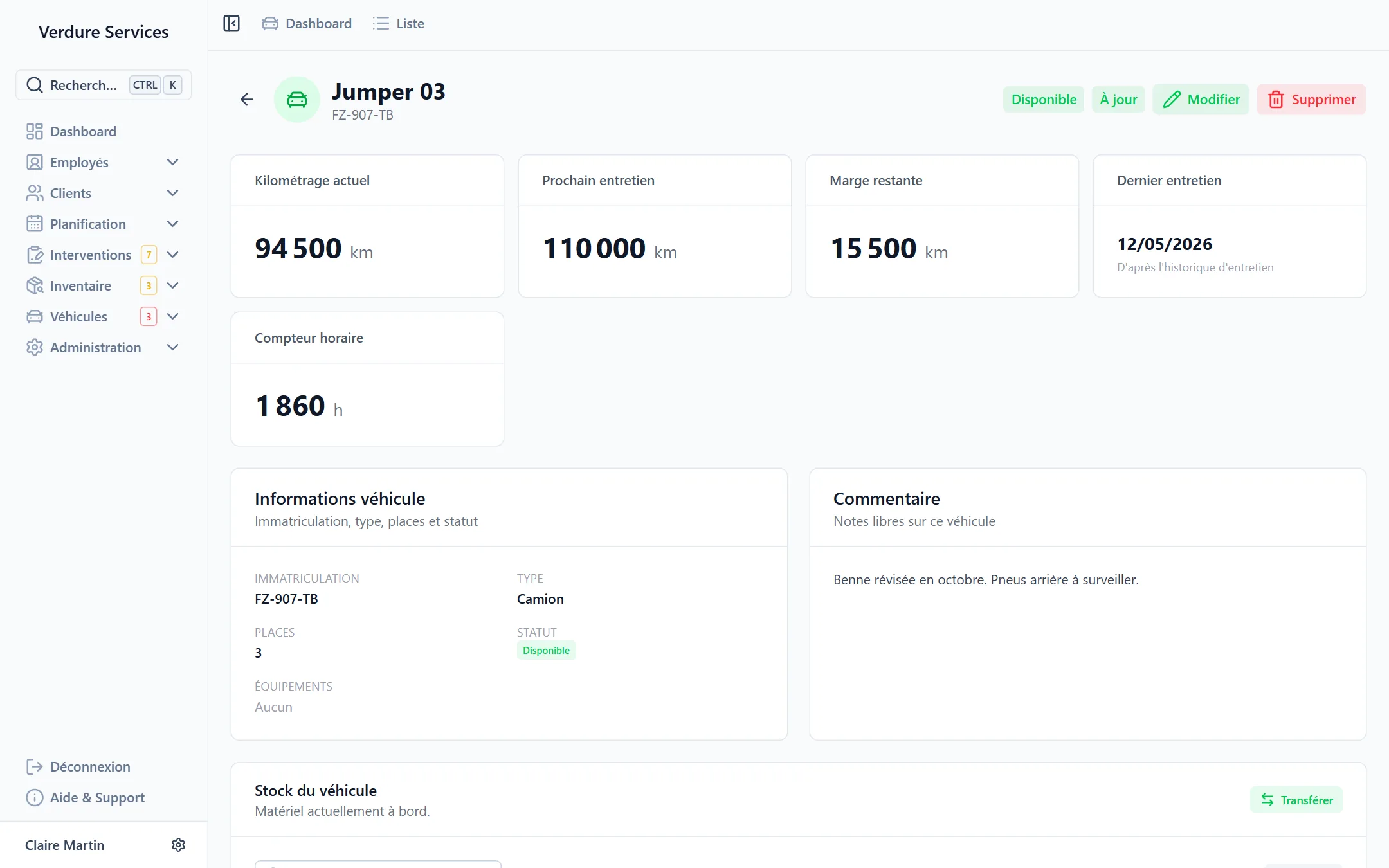Click the À jour status badge
This screenshot has width=1389, height=868.
[1118, 99]
